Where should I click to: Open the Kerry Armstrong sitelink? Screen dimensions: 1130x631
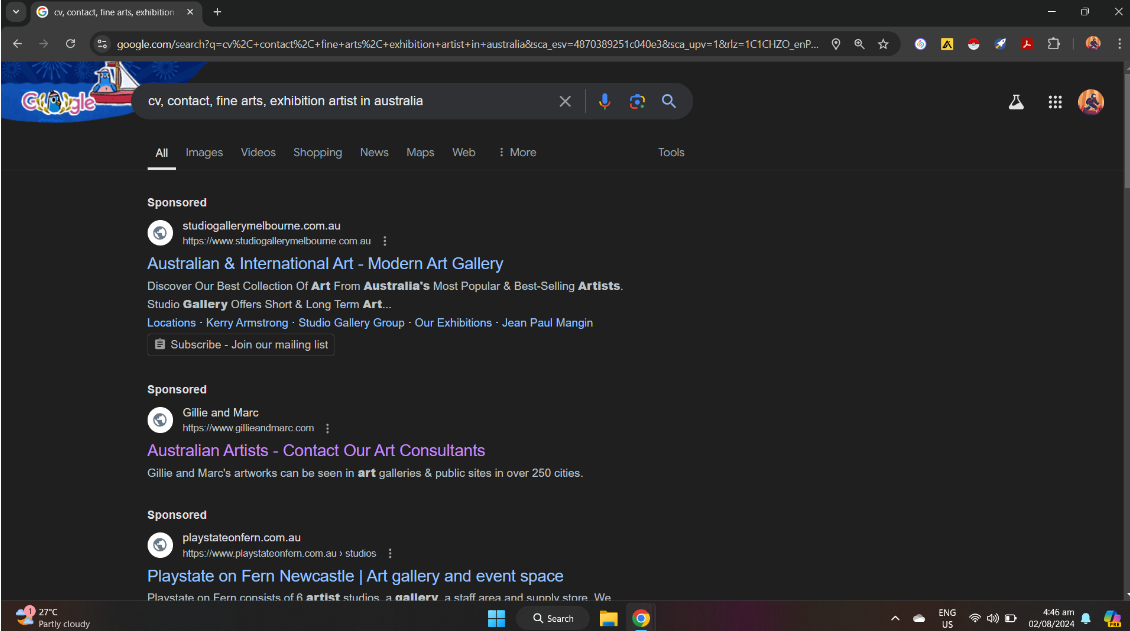coord(246,322)
